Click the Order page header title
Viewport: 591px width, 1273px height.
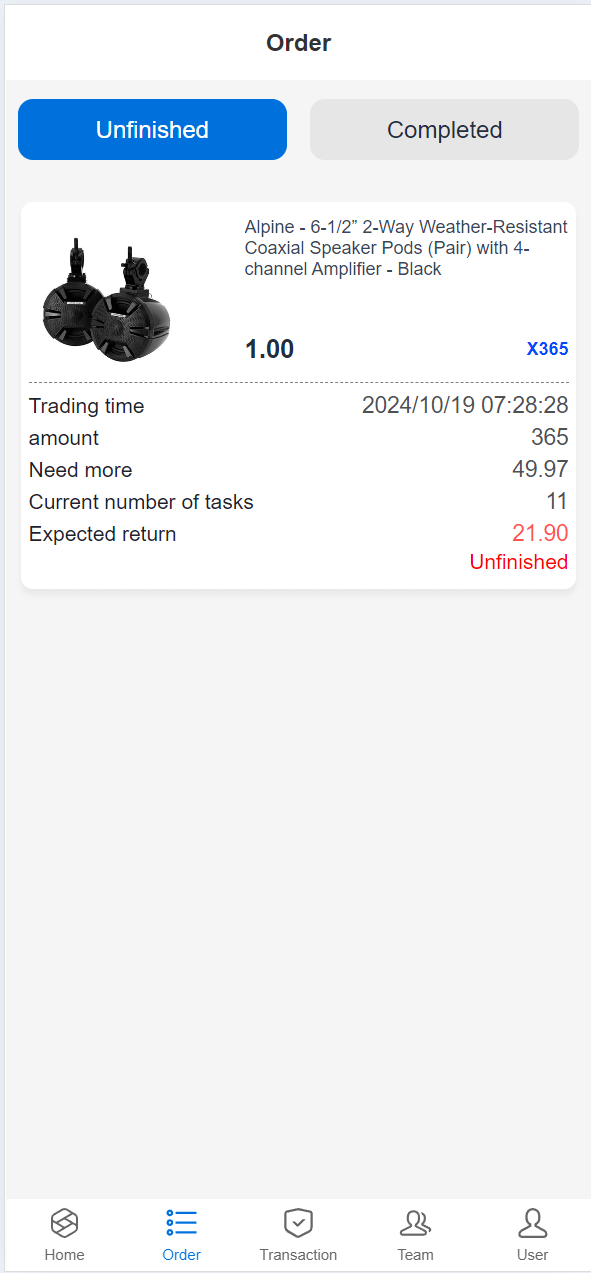tap(298, 43)
